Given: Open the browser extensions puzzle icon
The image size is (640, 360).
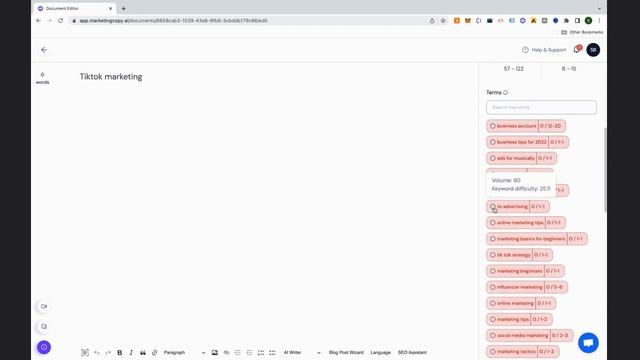Looking at the screenshot, I should (567, 20).
